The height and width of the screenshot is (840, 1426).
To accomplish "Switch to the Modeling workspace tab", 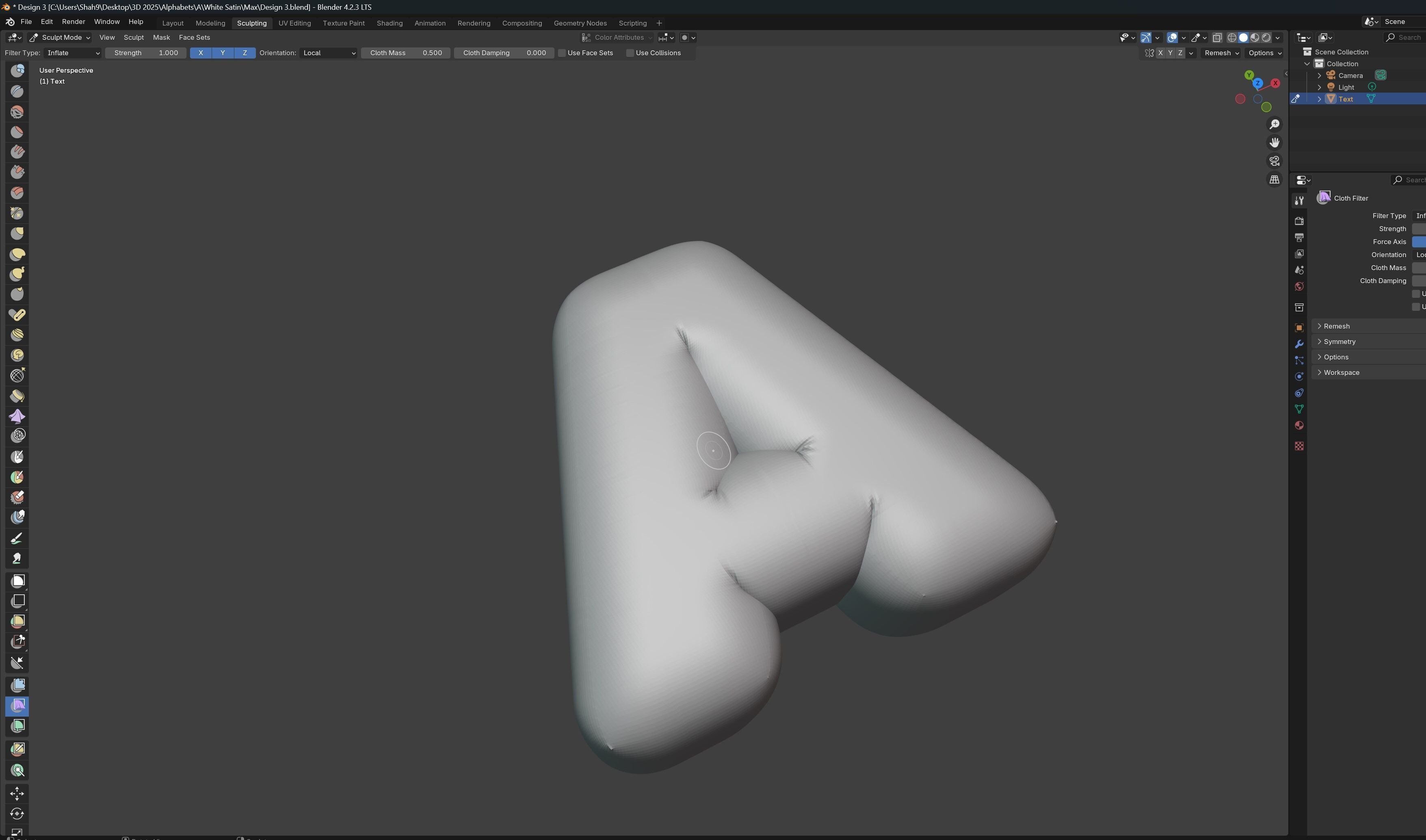I will click(x=210, y=23).
